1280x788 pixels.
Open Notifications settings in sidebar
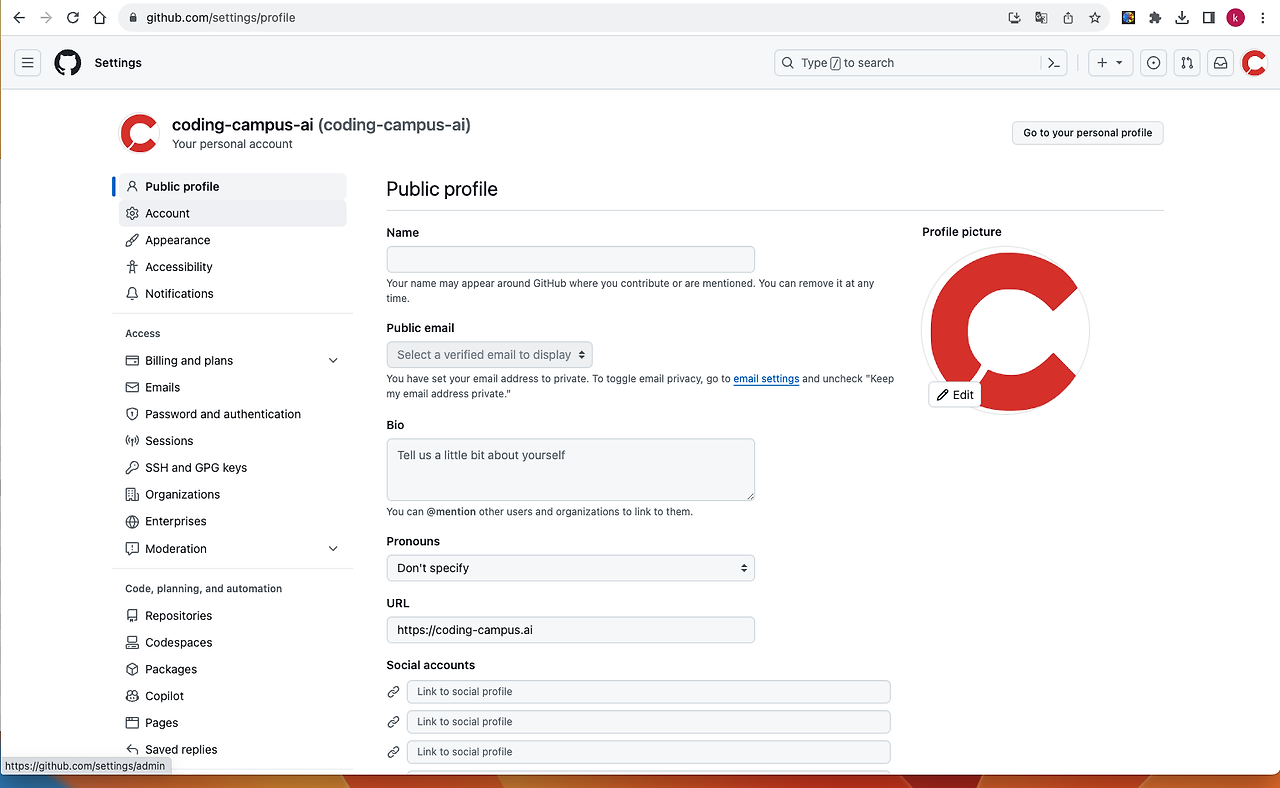233,294
